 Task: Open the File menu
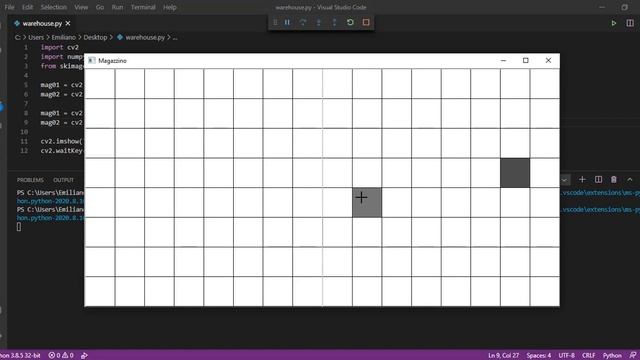[x=9, y=7]
